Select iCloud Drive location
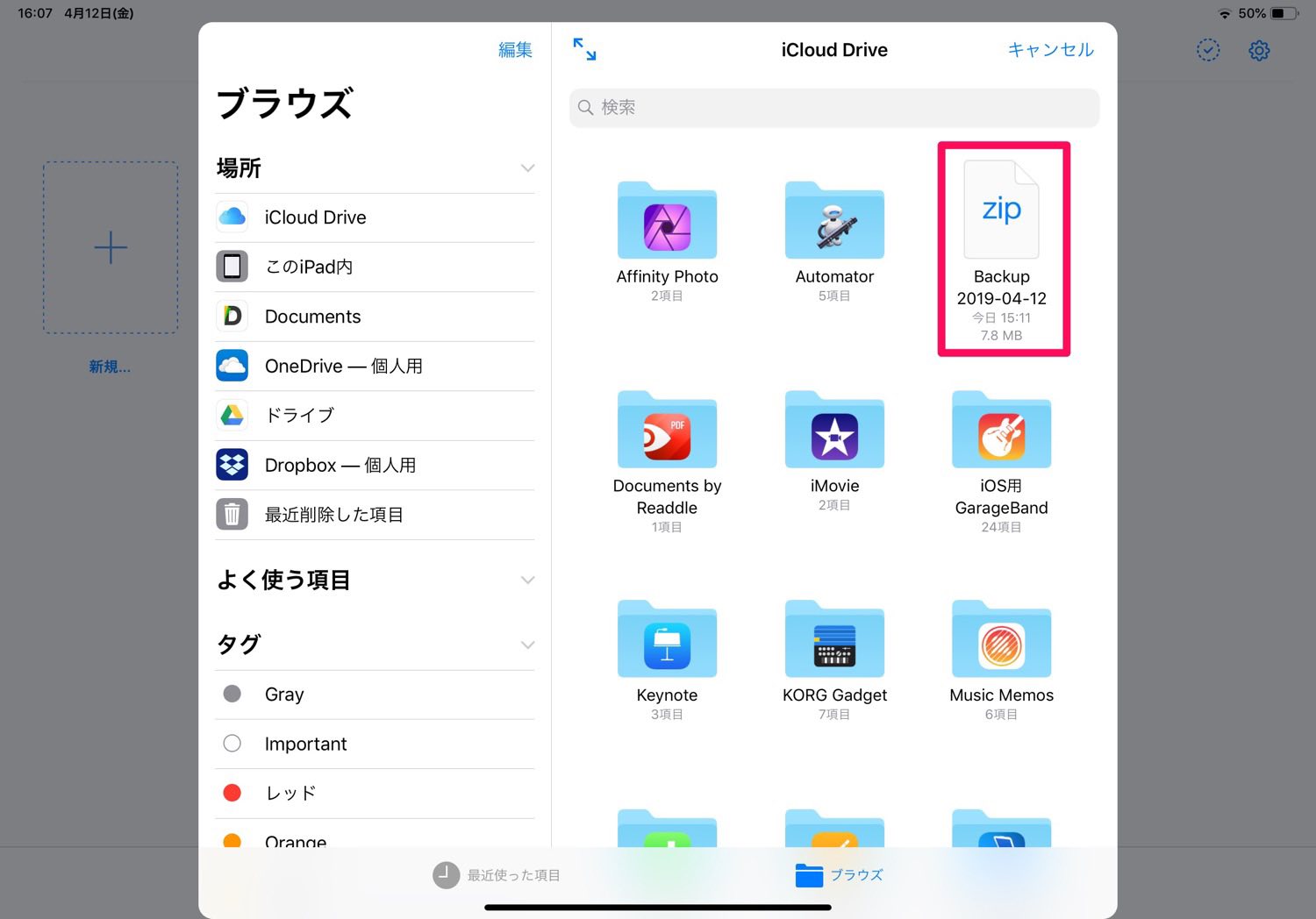The width and height of the screenshot is (1316, 919). coord(375,217)
